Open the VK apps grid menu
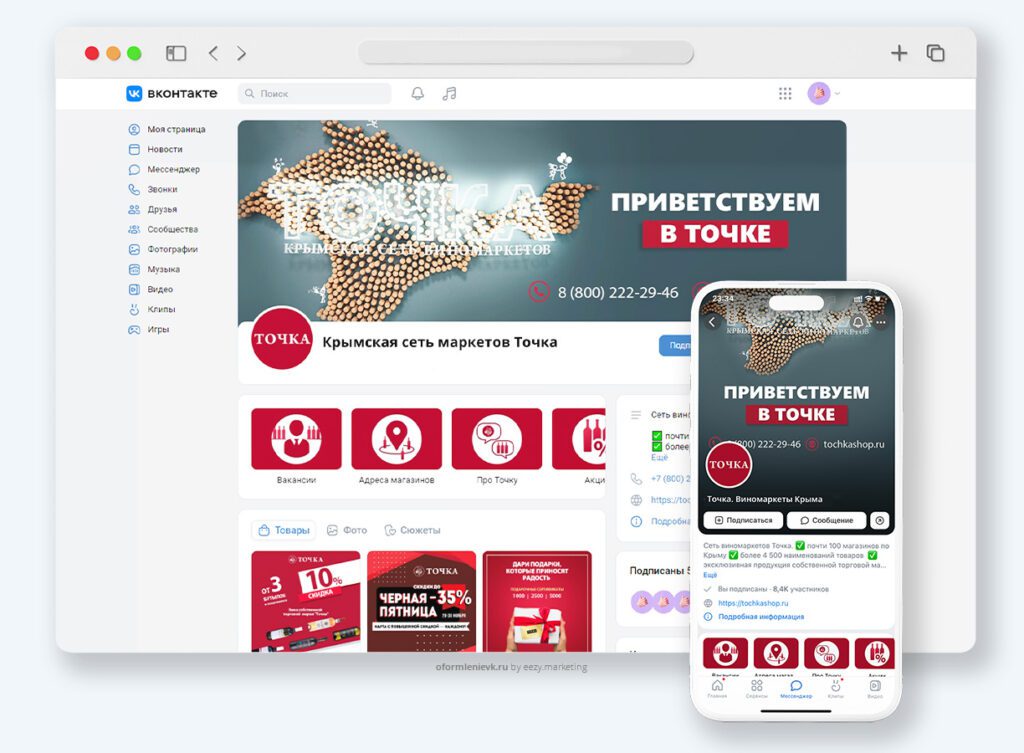This screenshot has height=753, width=1024. pyautogui.click(x=786, y=93)
